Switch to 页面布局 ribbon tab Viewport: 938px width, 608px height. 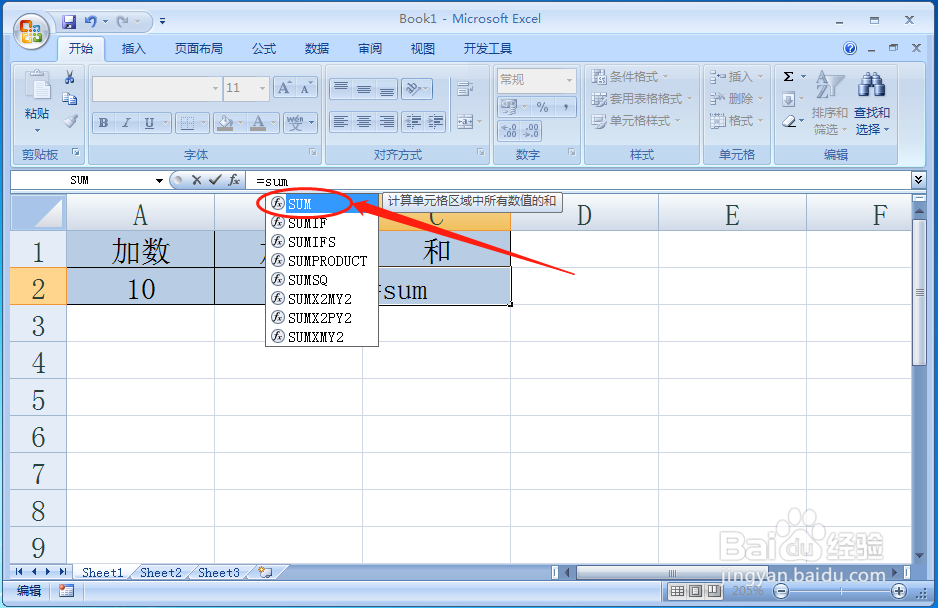click(x=199, y=48)
